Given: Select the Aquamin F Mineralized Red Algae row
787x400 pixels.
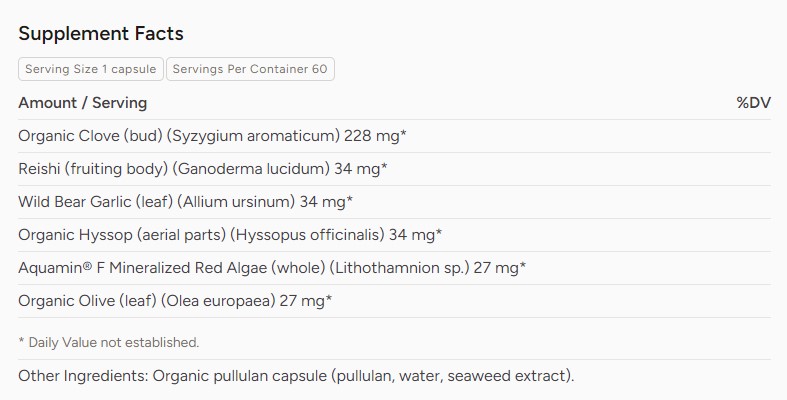Looking at the screenshot, I should [395, 268].
